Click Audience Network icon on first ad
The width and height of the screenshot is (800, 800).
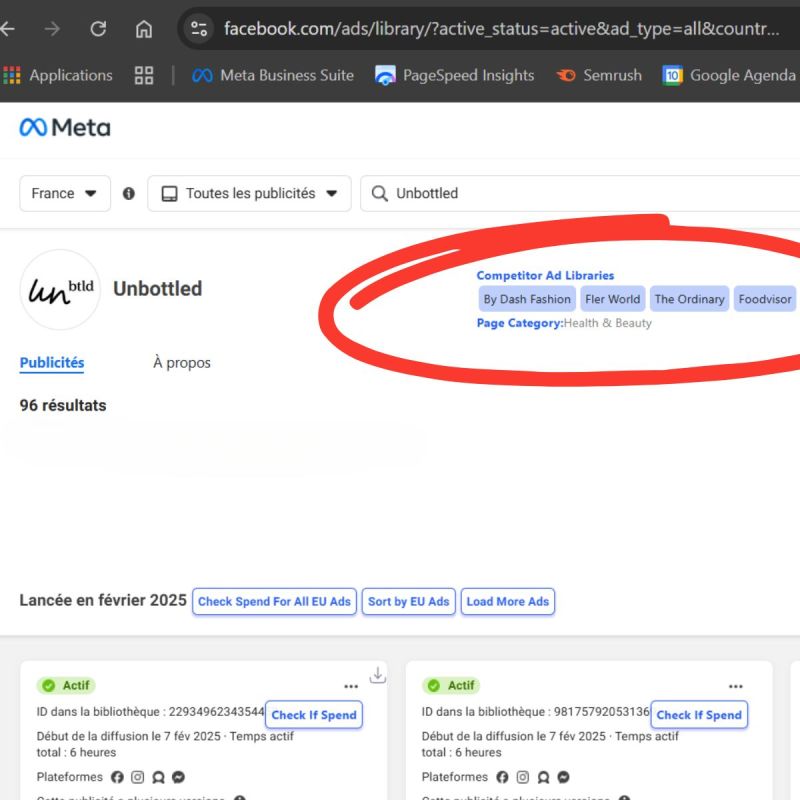[x=158, y=777]
